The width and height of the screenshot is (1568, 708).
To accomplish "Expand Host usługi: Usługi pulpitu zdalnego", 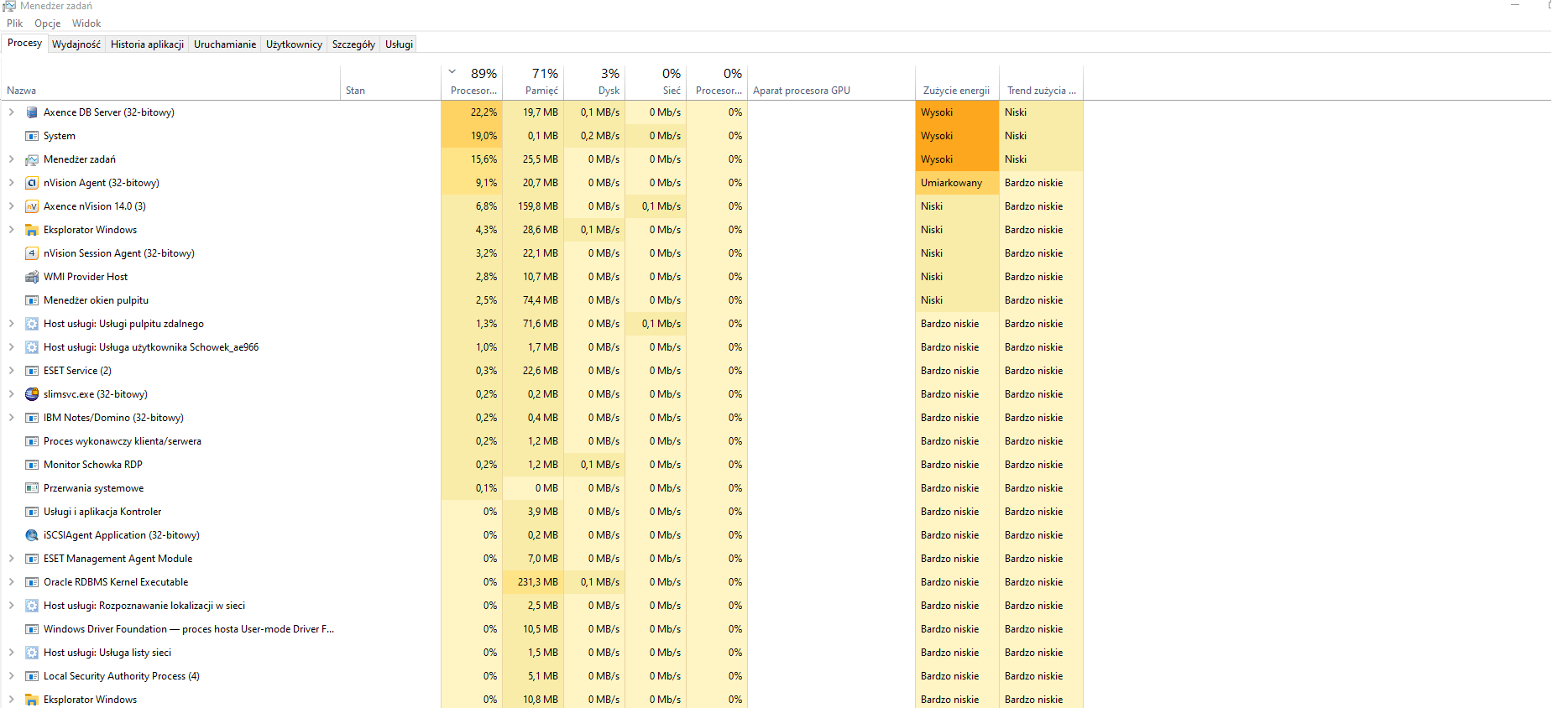I will [x=11, y=324].
